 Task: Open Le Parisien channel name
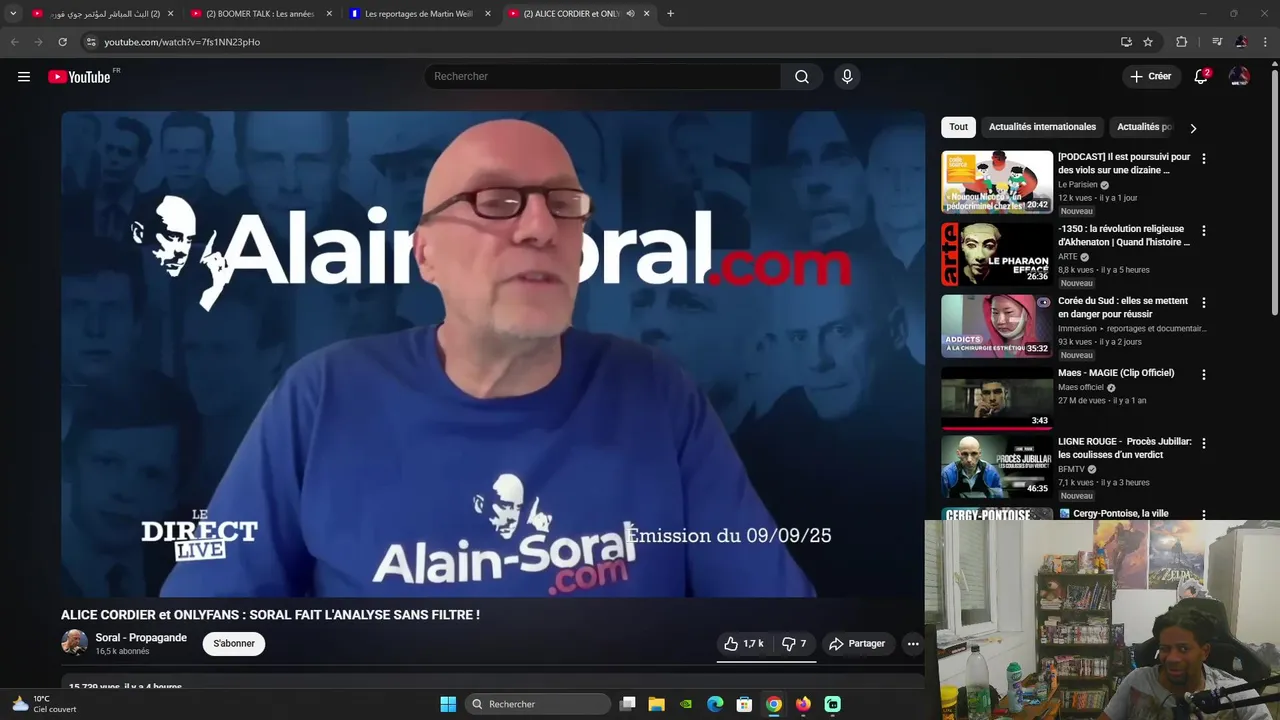coord(1078,185)
